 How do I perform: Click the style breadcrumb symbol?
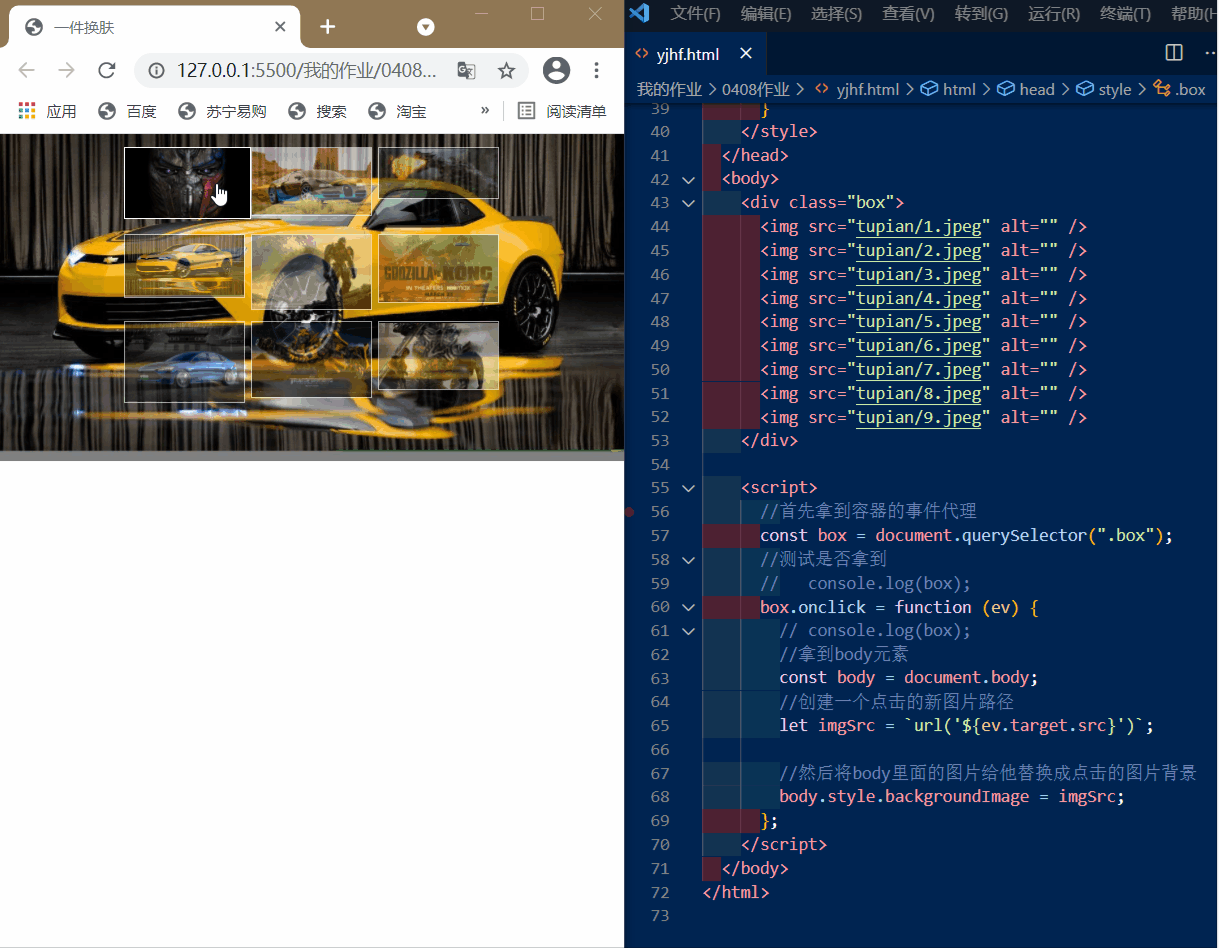[x=1104, y=89]
